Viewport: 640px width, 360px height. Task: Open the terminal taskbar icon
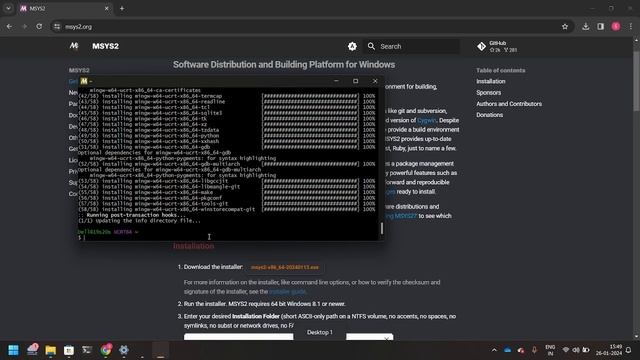87,350
